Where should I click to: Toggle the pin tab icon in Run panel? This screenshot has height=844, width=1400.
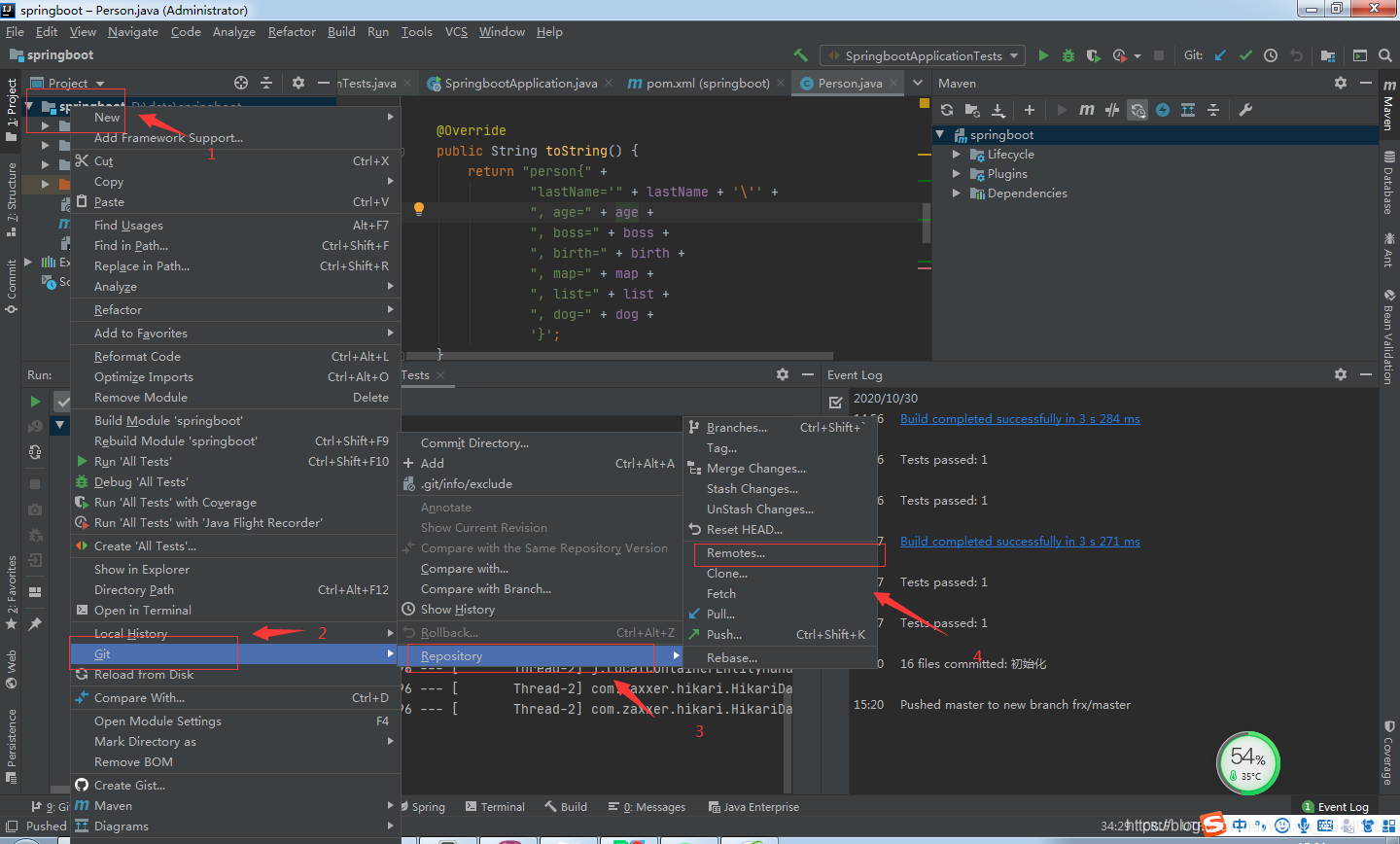tap(36, 623)
